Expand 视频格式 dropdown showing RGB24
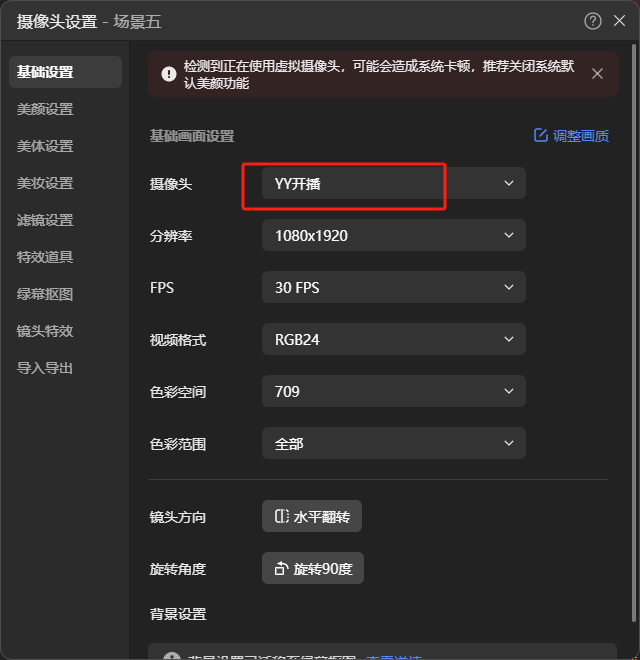The height and width of the screenshot is (660, 640). [x=394, y=339]
